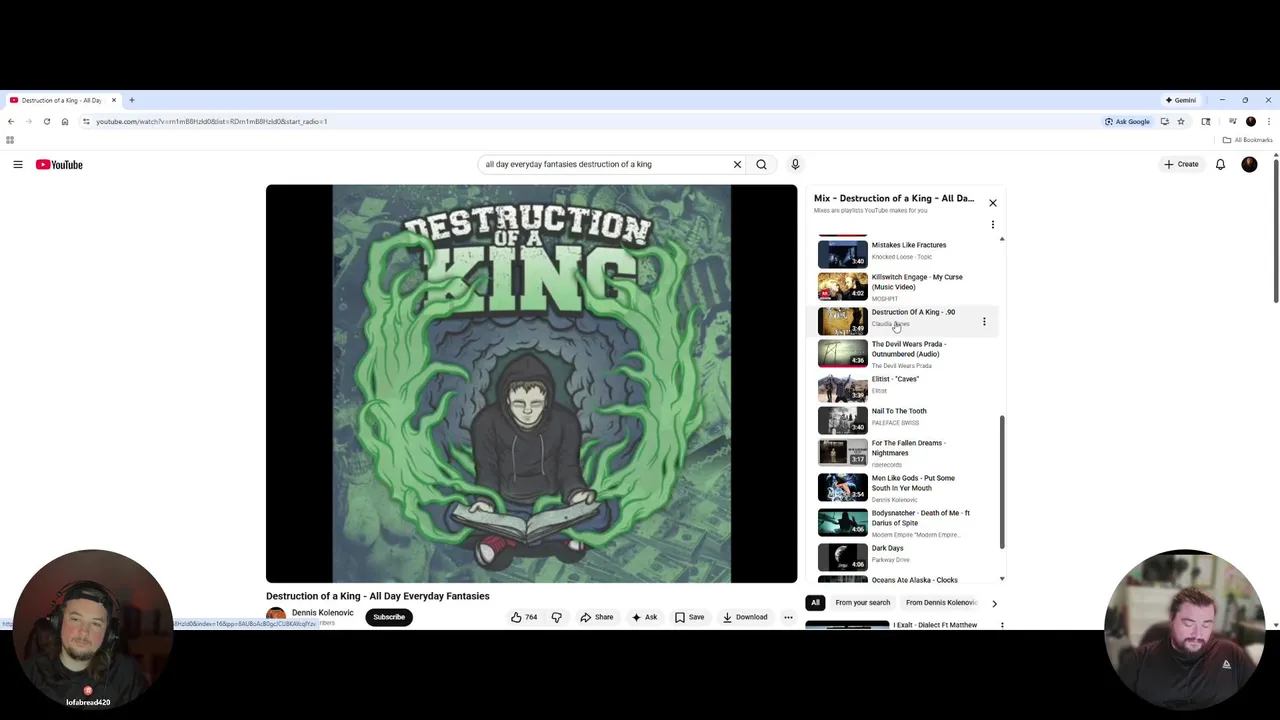Select From Dennis Kolenovic chip
This screenshot has height=720, width=1280.
940,603
